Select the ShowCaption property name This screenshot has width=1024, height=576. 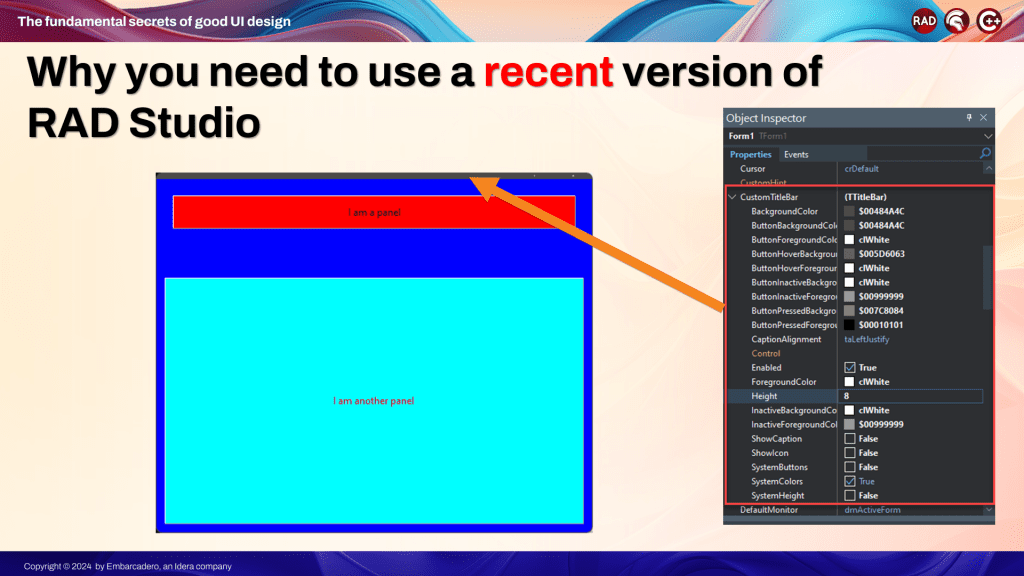click(x=776, y=439)
